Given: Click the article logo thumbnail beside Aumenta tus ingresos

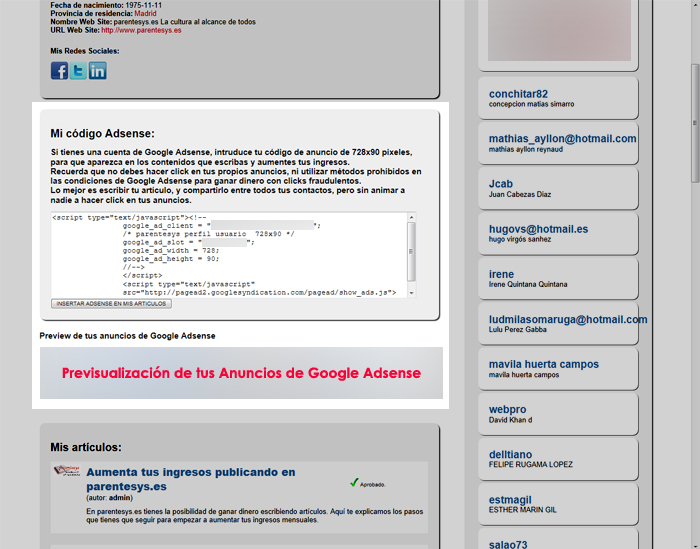Looking at the screenshot, I should pos(67,473).
